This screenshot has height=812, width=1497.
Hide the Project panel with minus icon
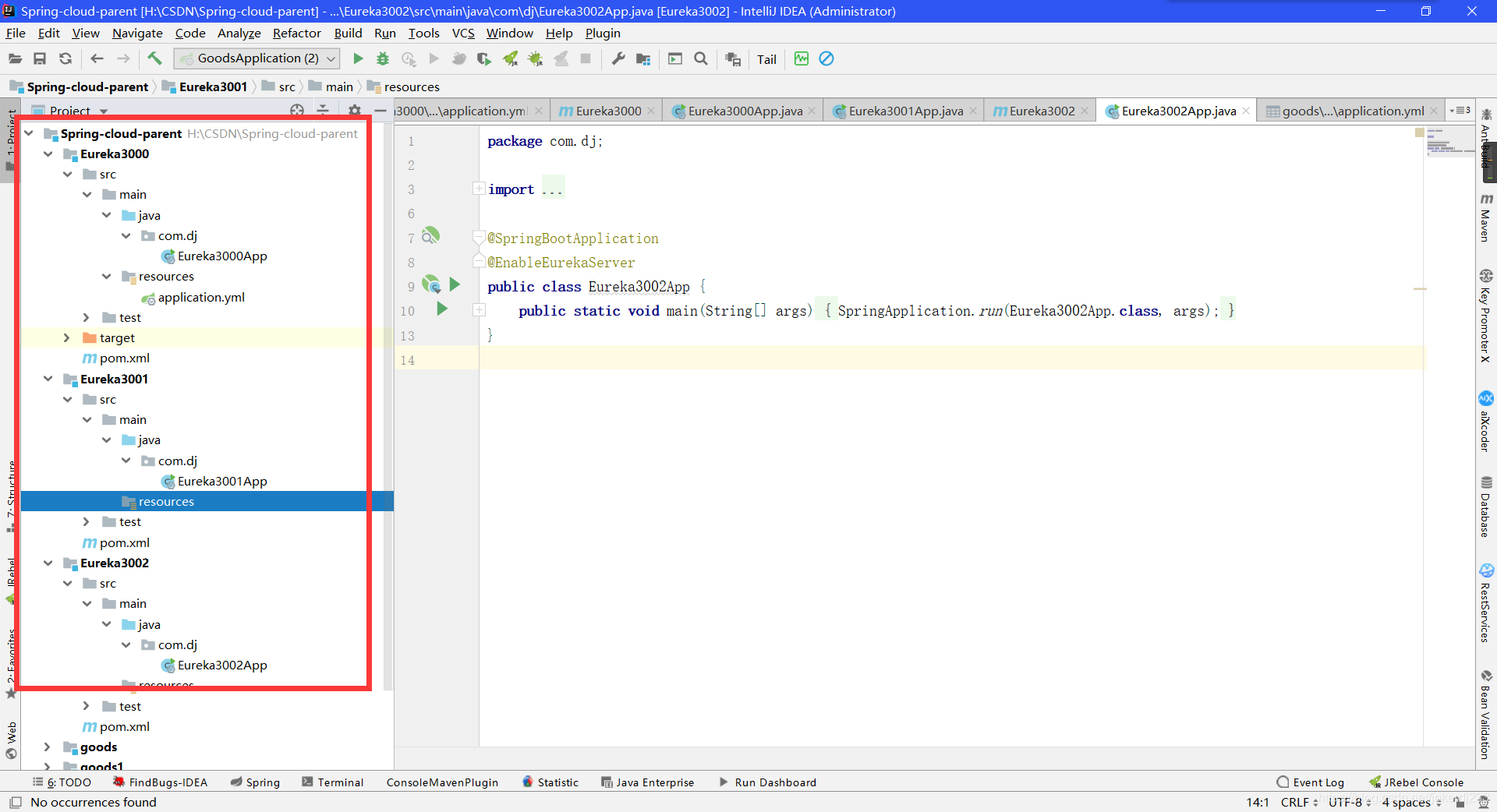pyautogui.click(x=380, y=111)
